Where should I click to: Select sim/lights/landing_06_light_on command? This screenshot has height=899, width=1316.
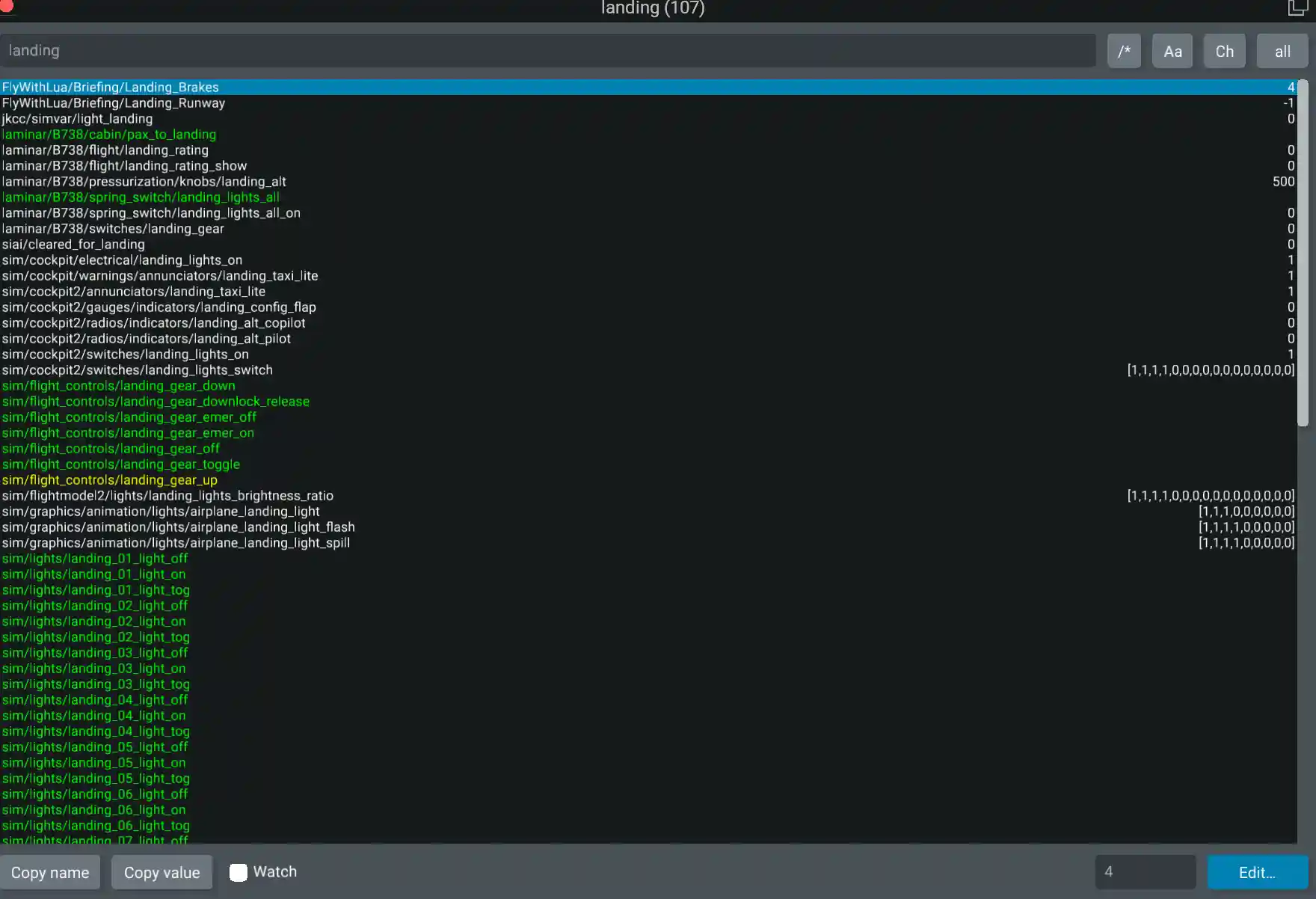pos(648,809)
